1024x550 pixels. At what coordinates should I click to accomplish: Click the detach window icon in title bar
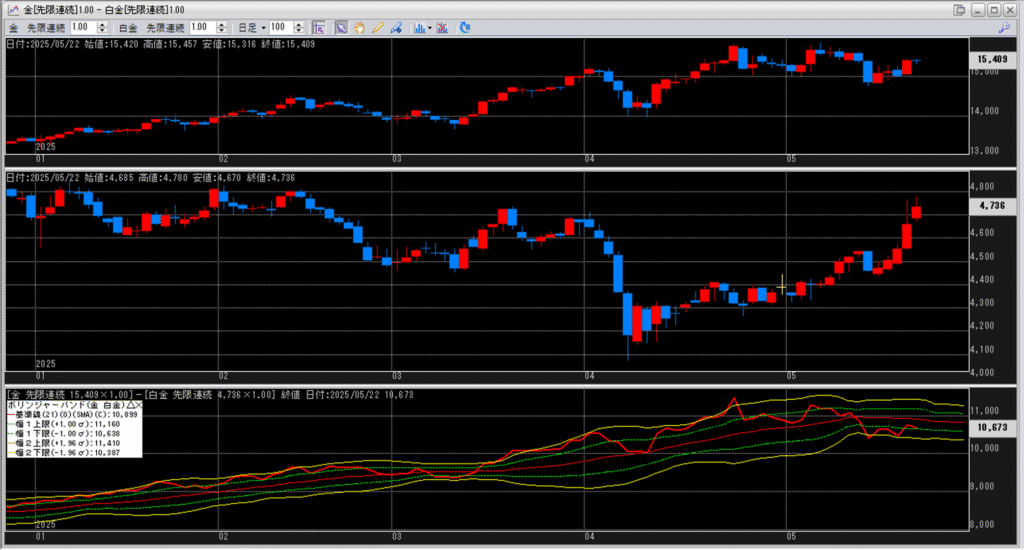click(x=960, y=9)
